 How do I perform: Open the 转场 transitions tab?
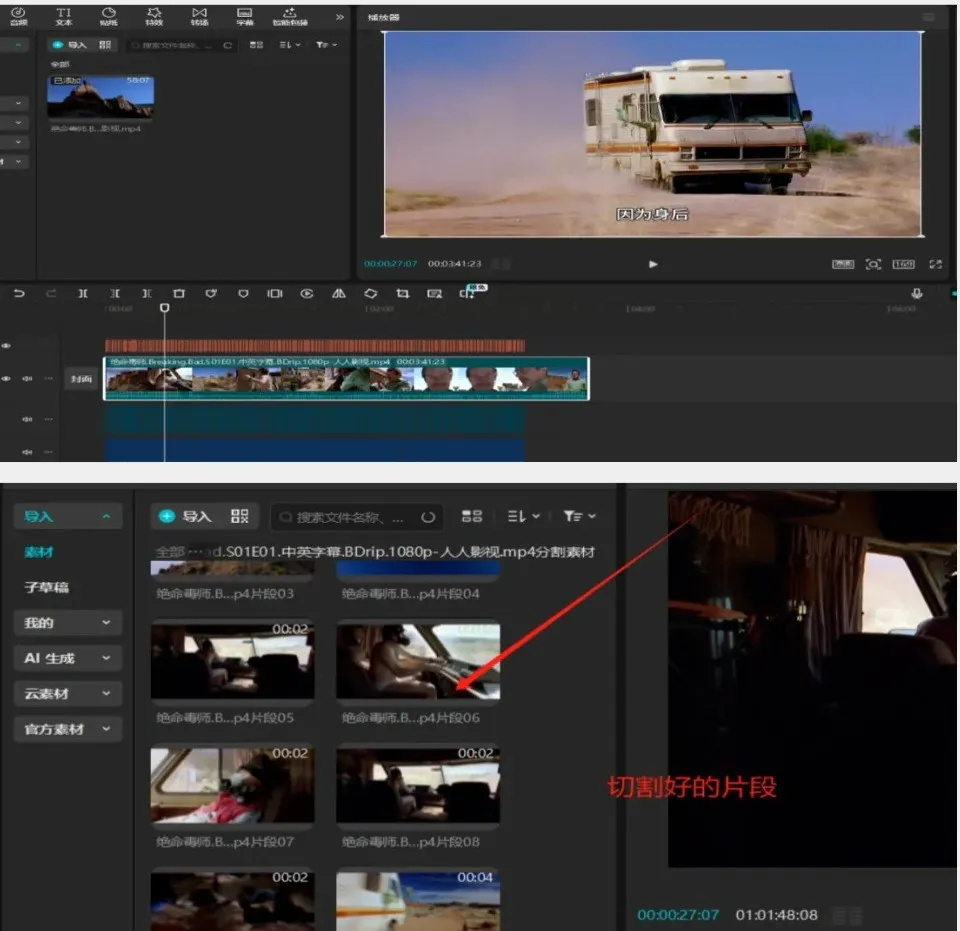tap(199, 17)
